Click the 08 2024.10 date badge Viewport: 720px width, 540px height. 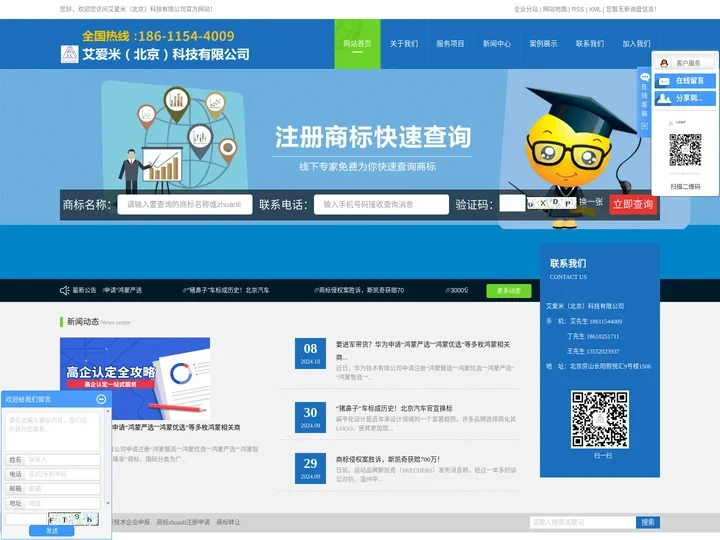tap(310, 354)
